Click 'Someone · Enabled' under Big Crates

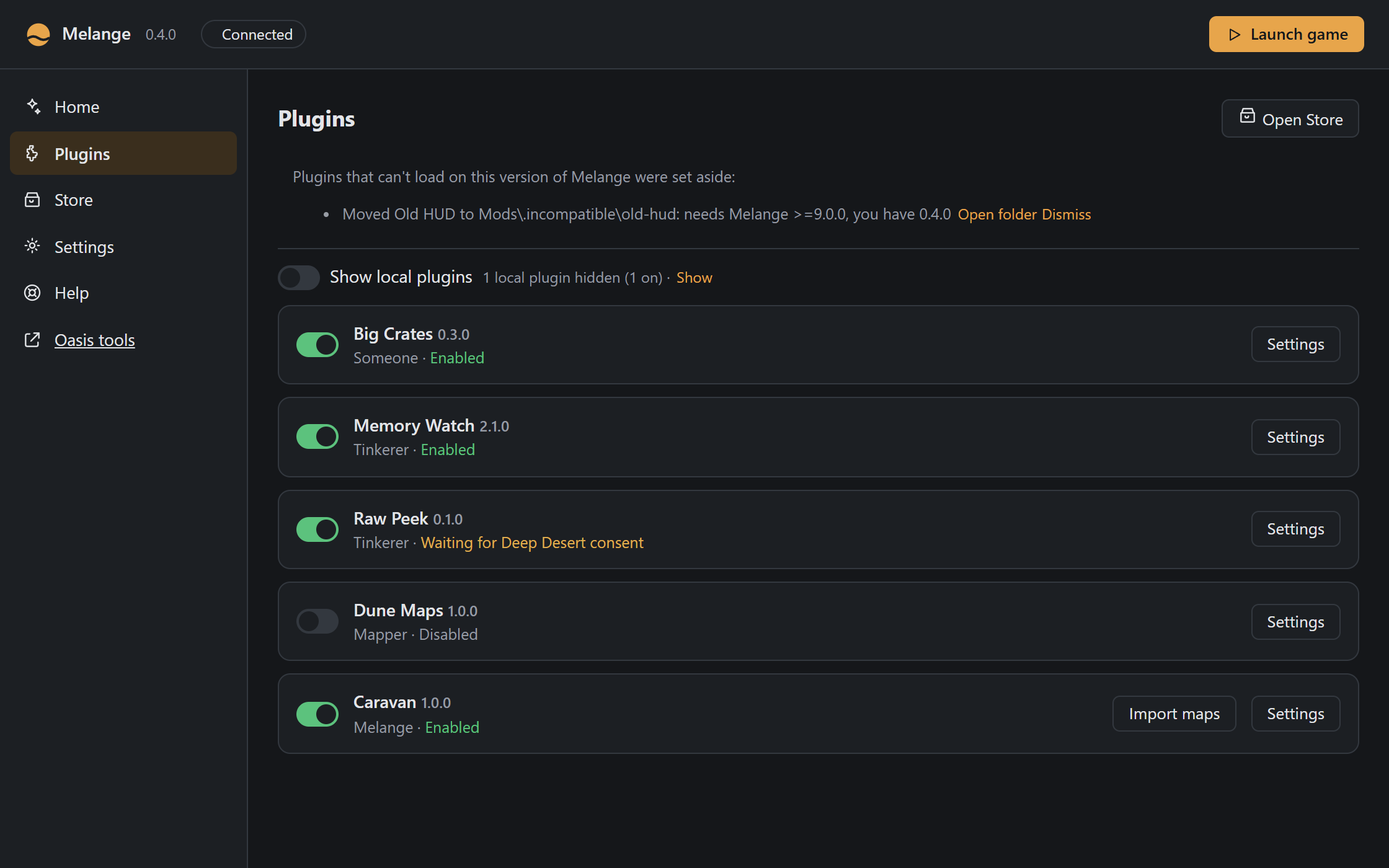[x=419, y=358]
